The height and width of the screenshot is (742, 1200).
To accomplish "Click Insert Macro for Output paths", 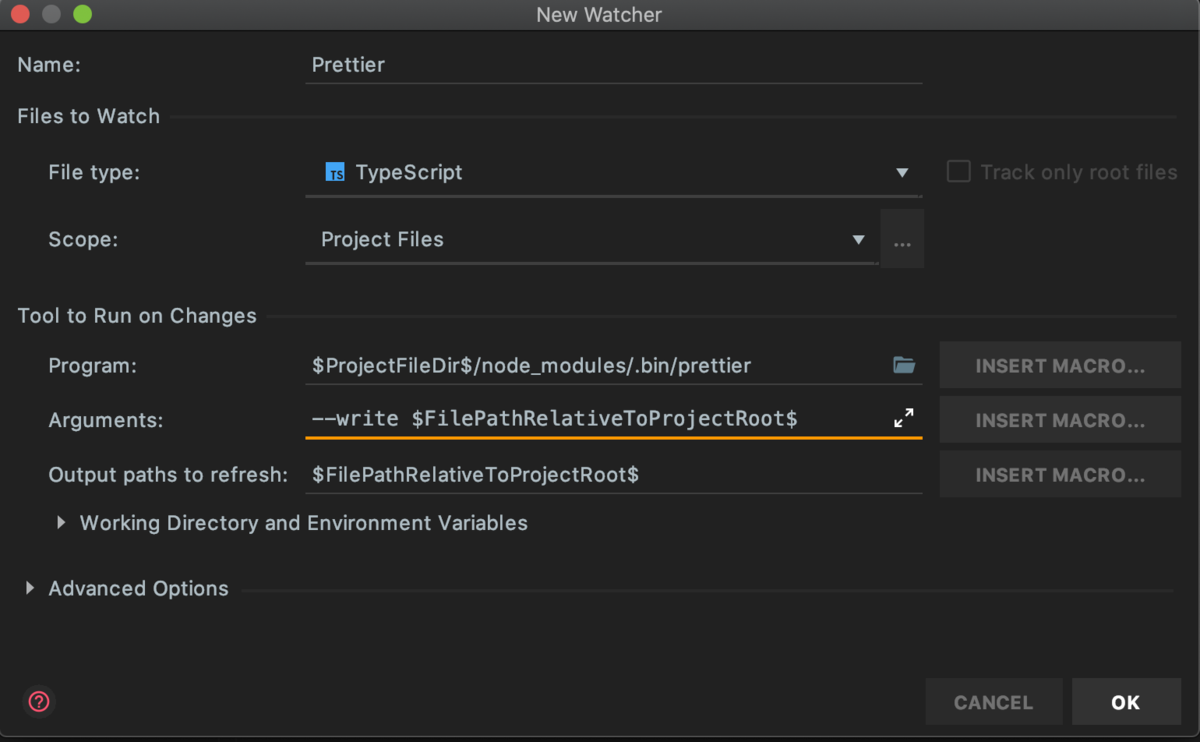I will pos(1060,475).
